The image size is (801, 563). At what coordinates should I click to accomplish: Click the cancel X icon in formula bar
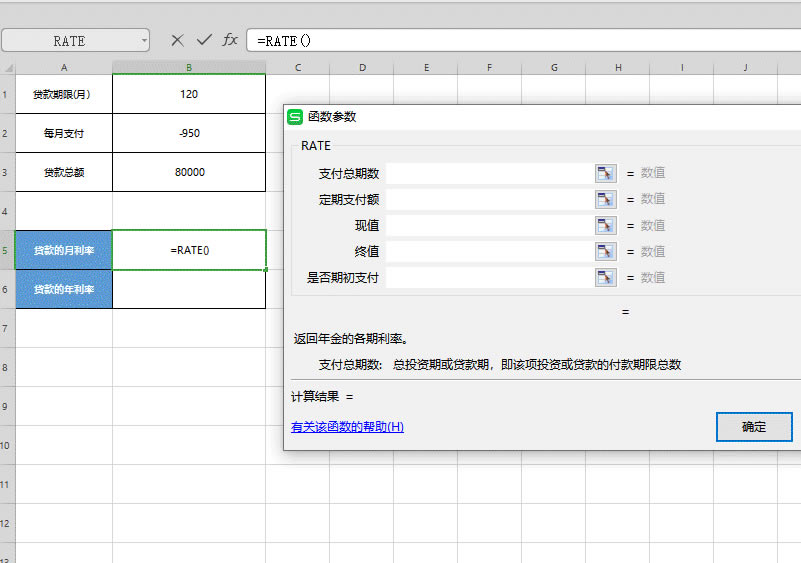(x=177, y=40)
